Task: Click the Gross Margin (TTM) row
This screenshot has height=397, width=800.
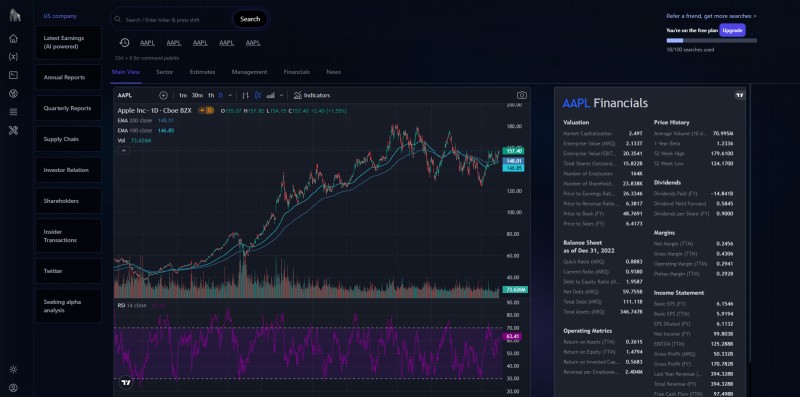Action: [694, 254]
